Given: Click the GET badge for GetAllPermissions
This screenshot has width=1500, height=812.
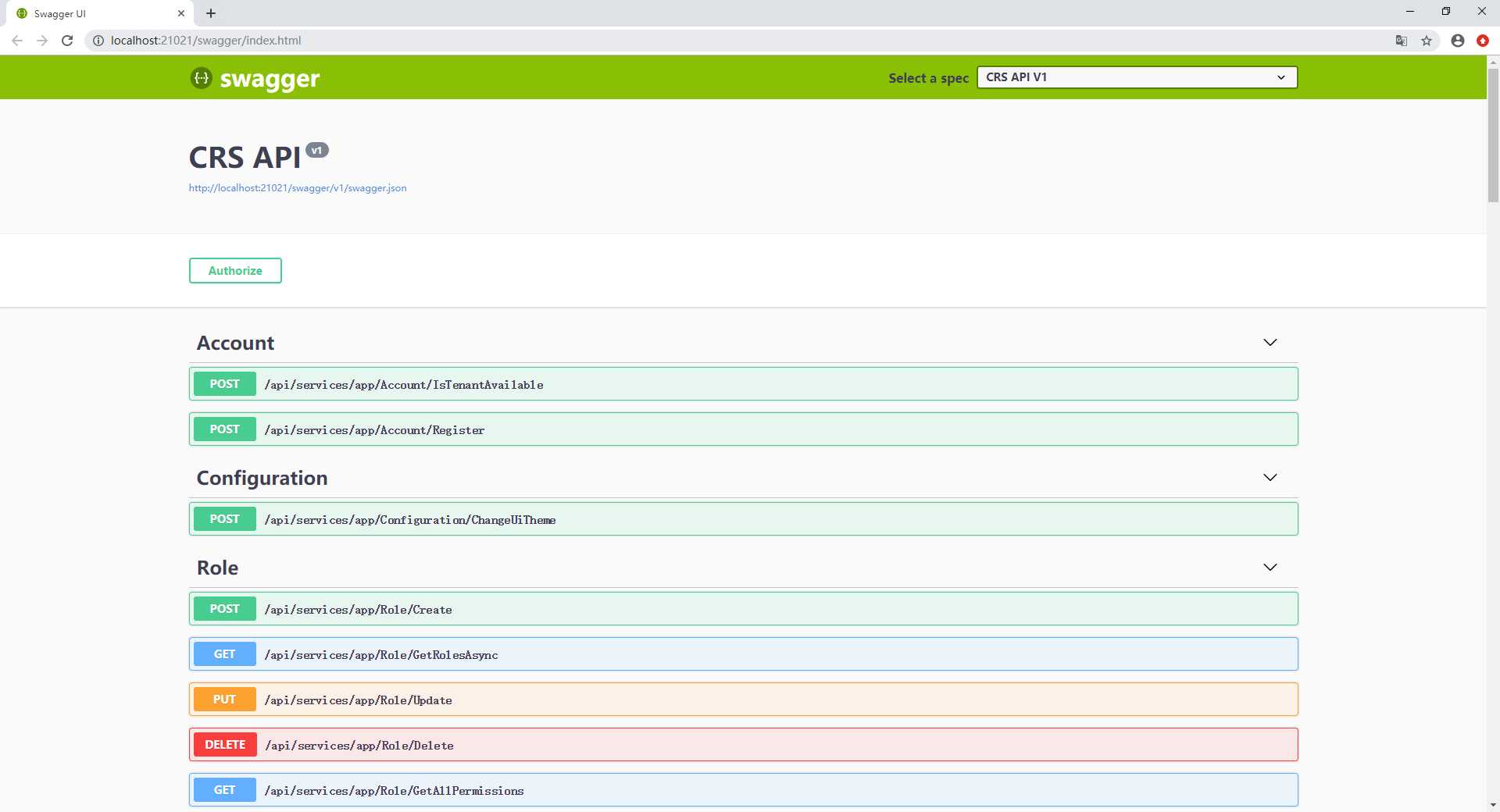Looking at the screenshot, I should (224, 790).
